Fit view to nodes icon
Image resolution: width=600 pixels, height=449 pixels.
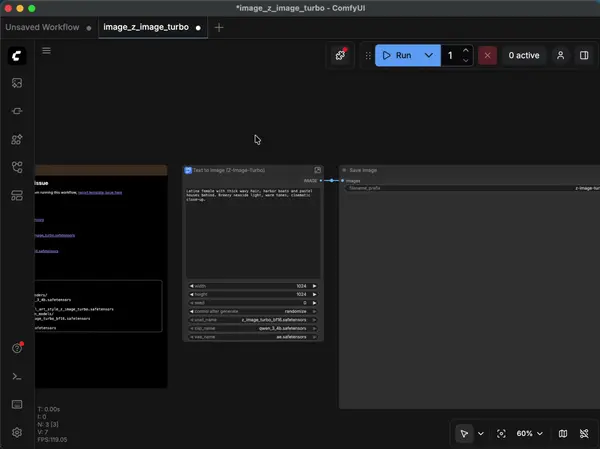click(501, 434)
